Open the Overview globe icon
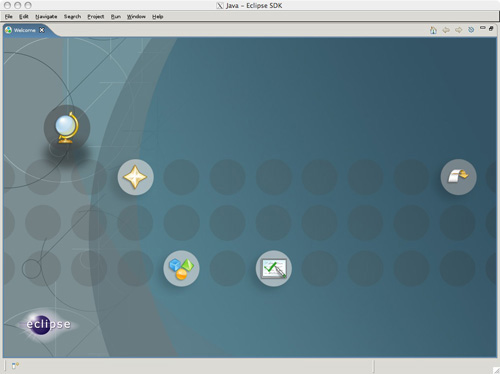Image resolution: width=500 pixels, height=374 pixels. pos(67,128)
